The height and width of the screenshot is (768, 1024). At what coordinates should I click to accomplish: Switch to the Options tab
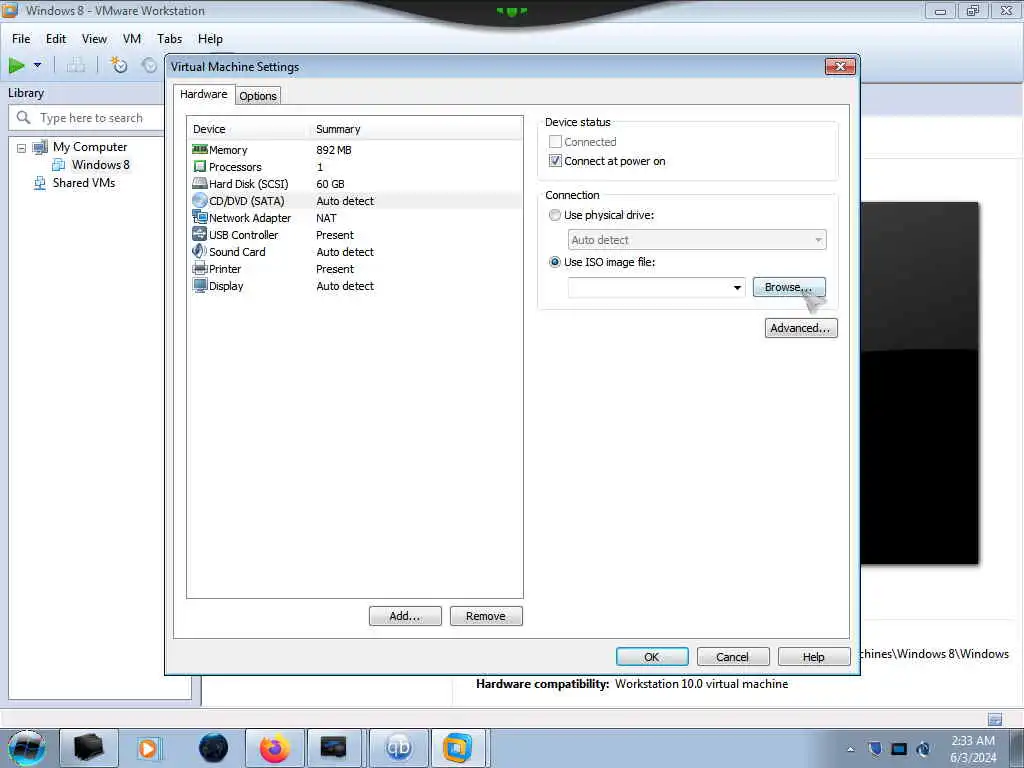[258, 96]
